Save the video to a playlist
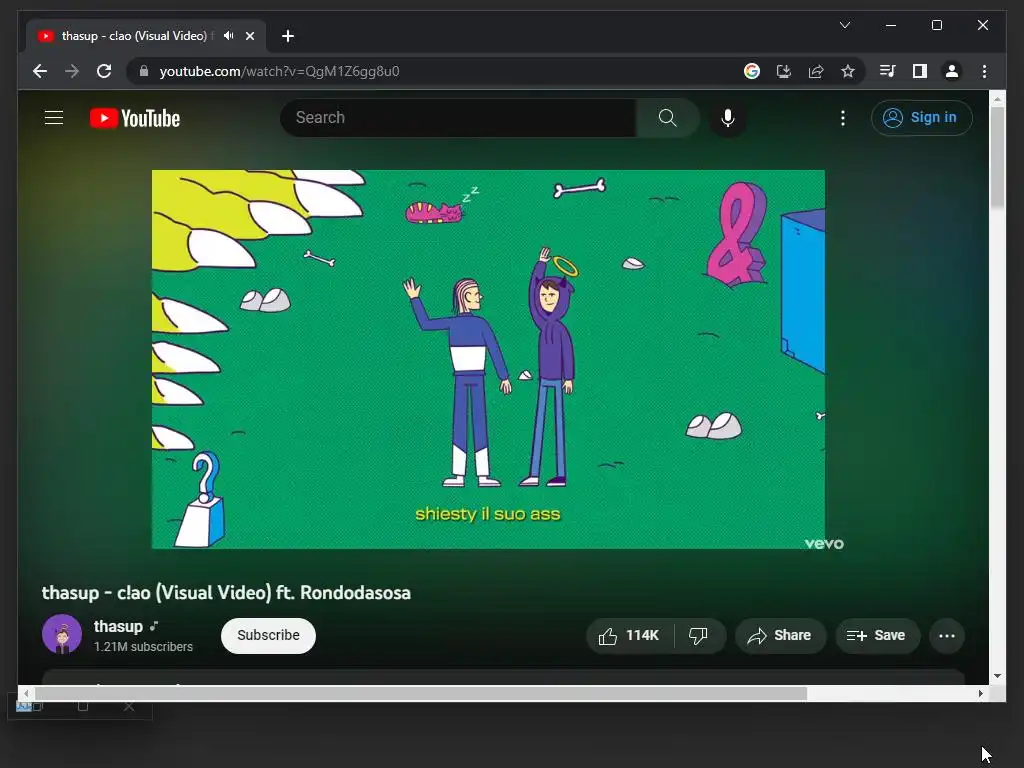This screenshot has width=1024, height=768. [877, 635]
